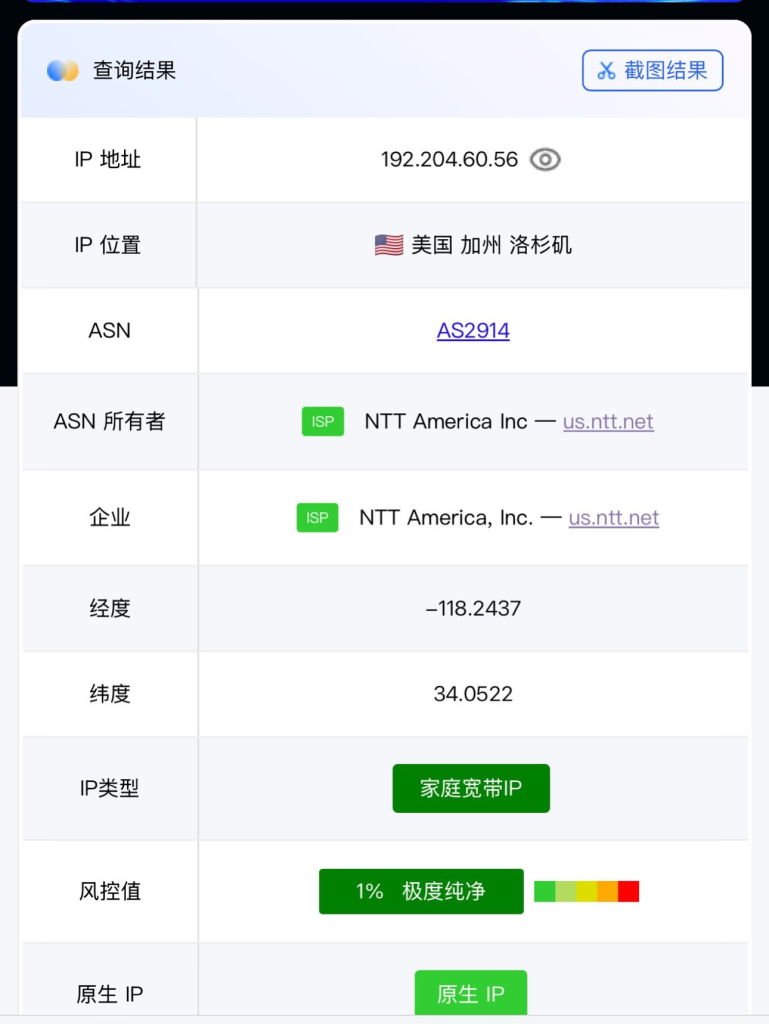Screen dimensions: 769x1024
Task: Click ISP badge in ASN 所有者 row
Action: (x=323, y=422)
